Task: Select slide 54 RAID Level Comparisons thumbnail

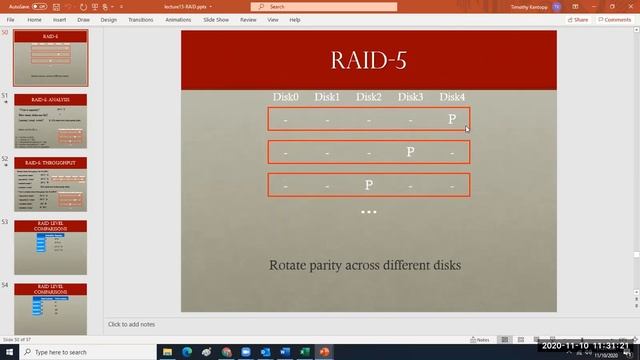Action: point(51,309)
